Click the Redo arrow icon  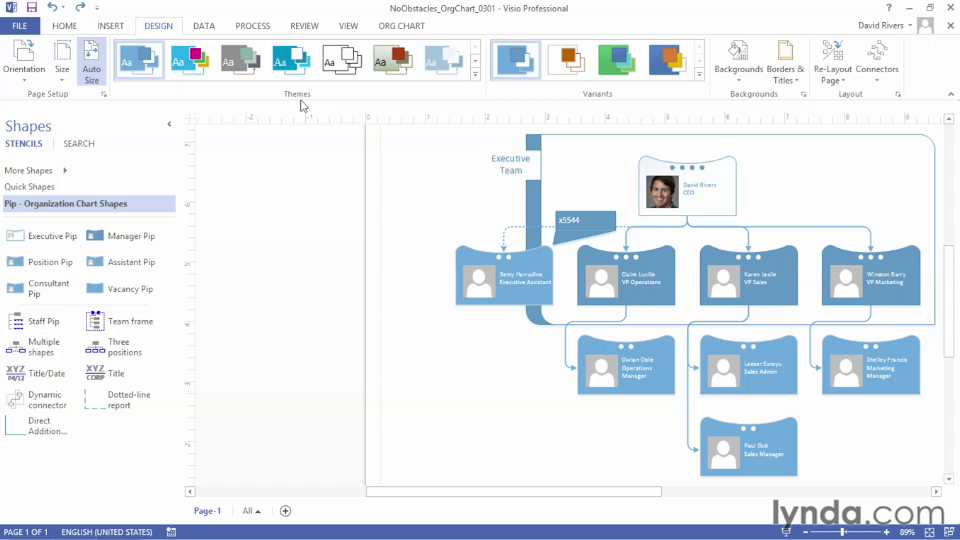[80, 7]
